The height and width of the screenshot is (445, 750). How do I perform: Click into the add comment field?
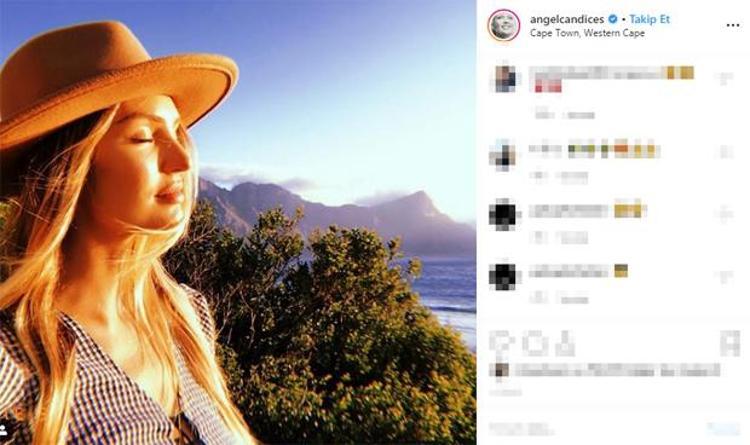click(x=591, y=428)
